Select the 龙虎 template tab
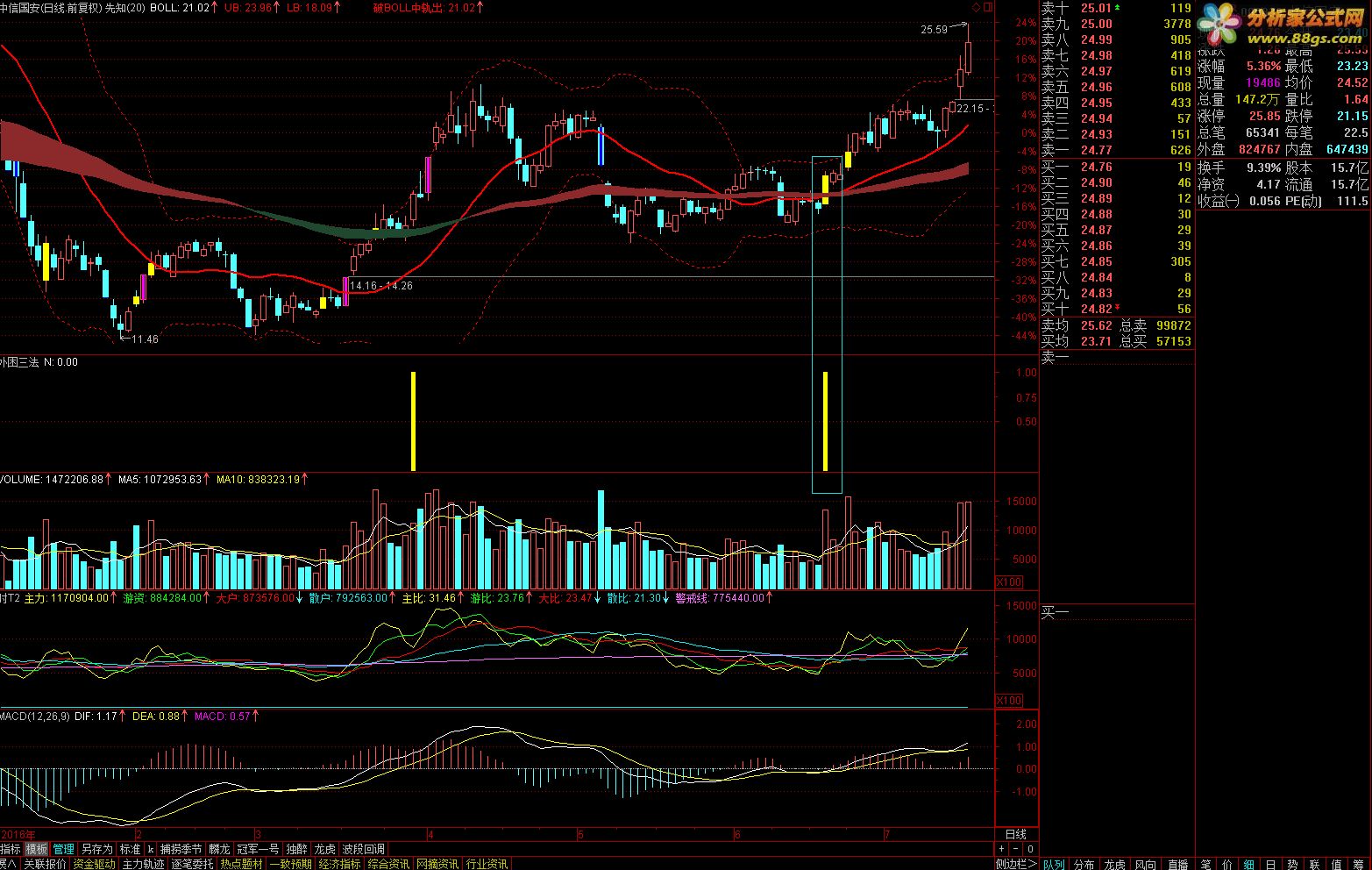 tap(324, 849)
